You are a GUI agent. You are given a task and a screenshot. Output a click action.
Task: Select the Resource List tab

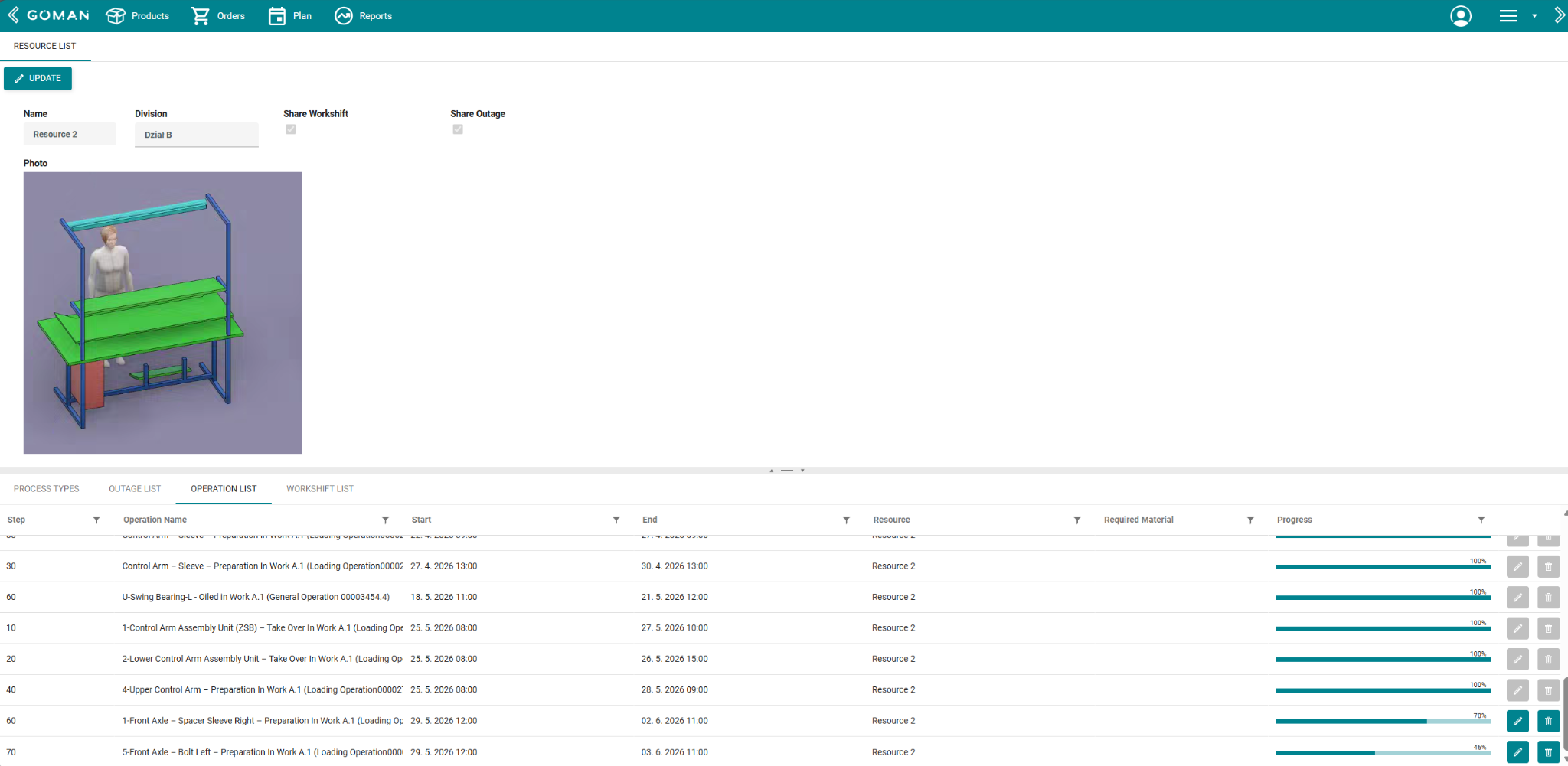[44, 46]
